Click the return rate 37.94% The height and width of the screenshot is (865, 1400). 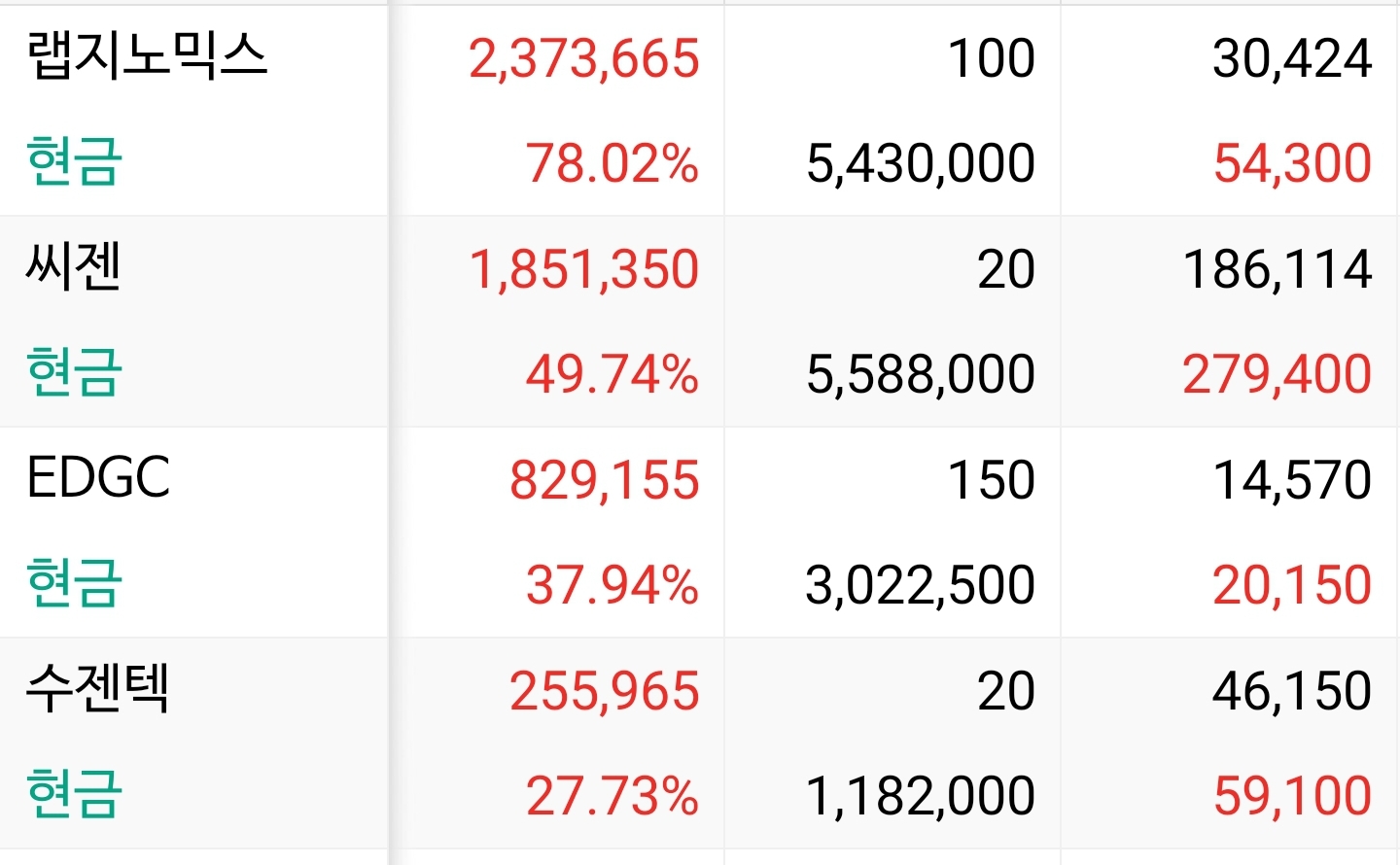[x=612, y=585]
